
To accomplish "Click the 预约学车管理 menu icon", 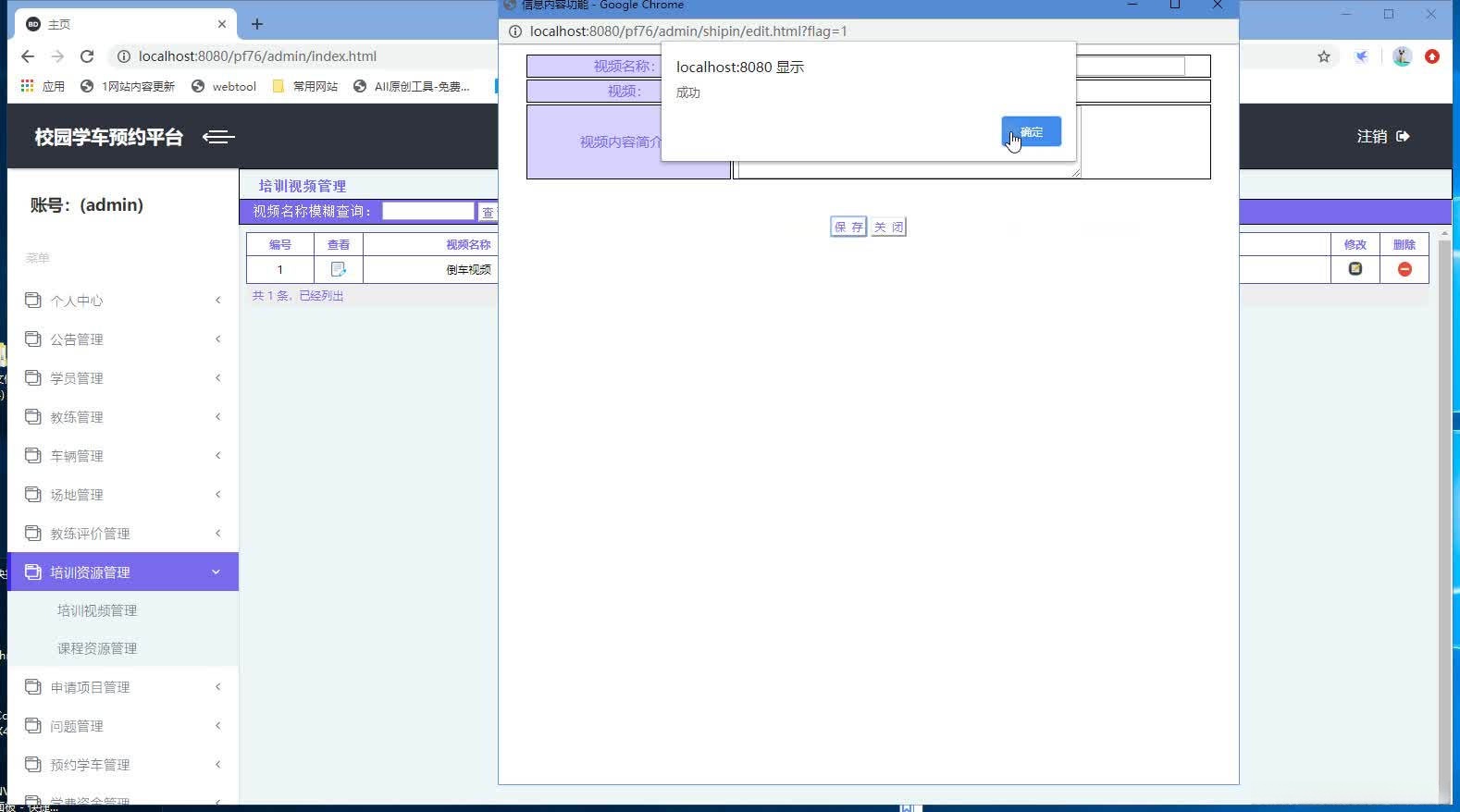I will (33, 764).
